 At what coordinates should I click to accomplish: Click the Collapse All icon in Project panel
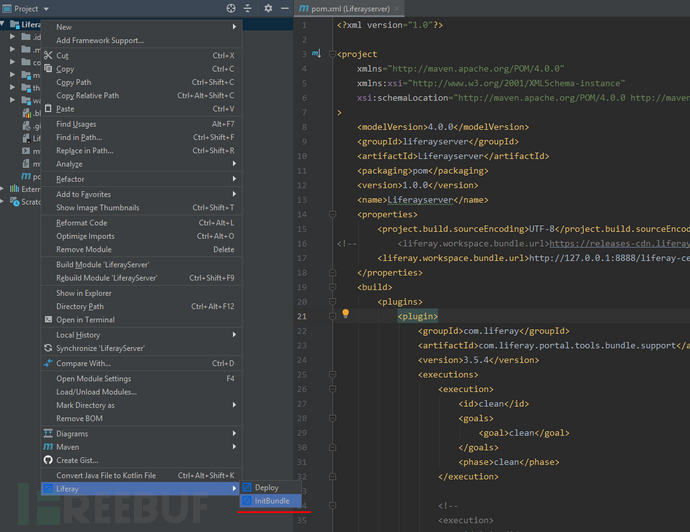pos(248,8)
